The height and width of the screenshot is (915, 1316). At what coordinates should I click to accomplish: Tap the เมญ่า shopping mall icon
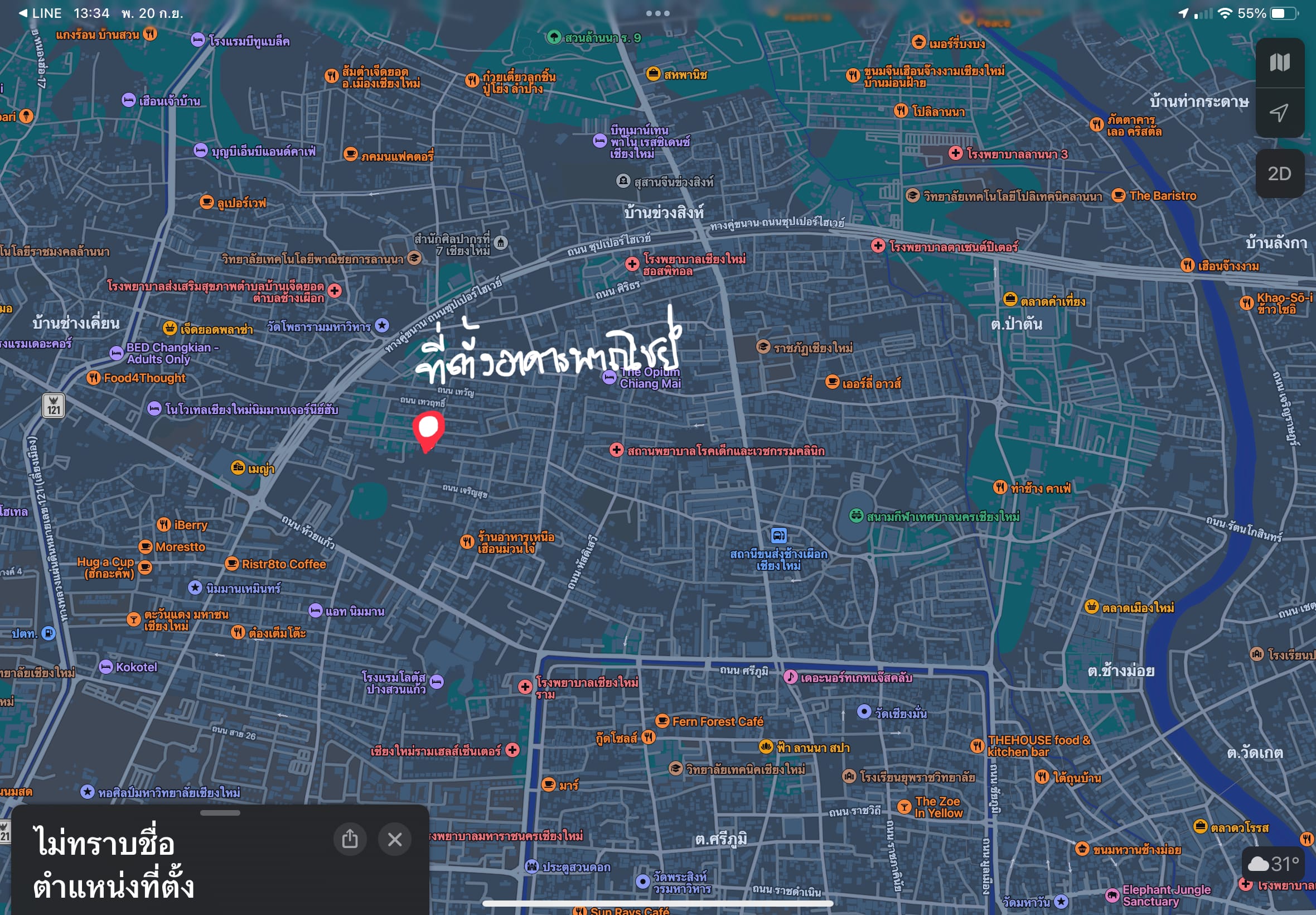pyautogui.click(x=238, y=468)
